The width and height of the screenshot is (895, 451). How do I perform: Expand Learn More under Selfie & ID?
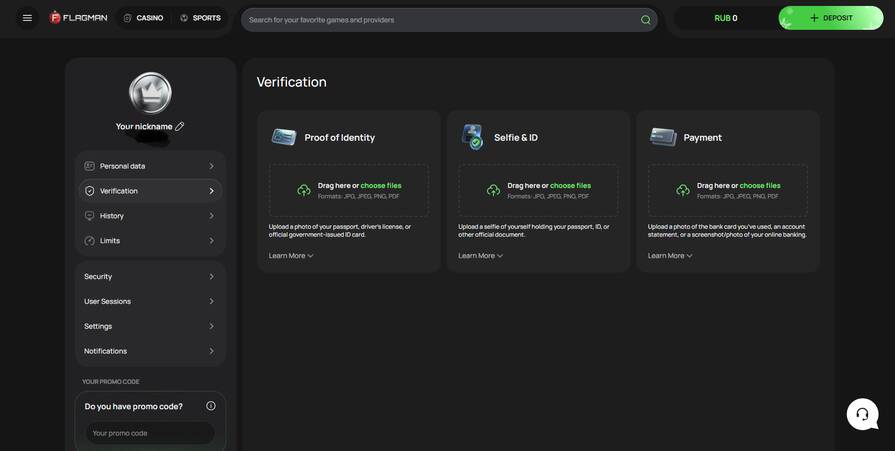point(480,256)
